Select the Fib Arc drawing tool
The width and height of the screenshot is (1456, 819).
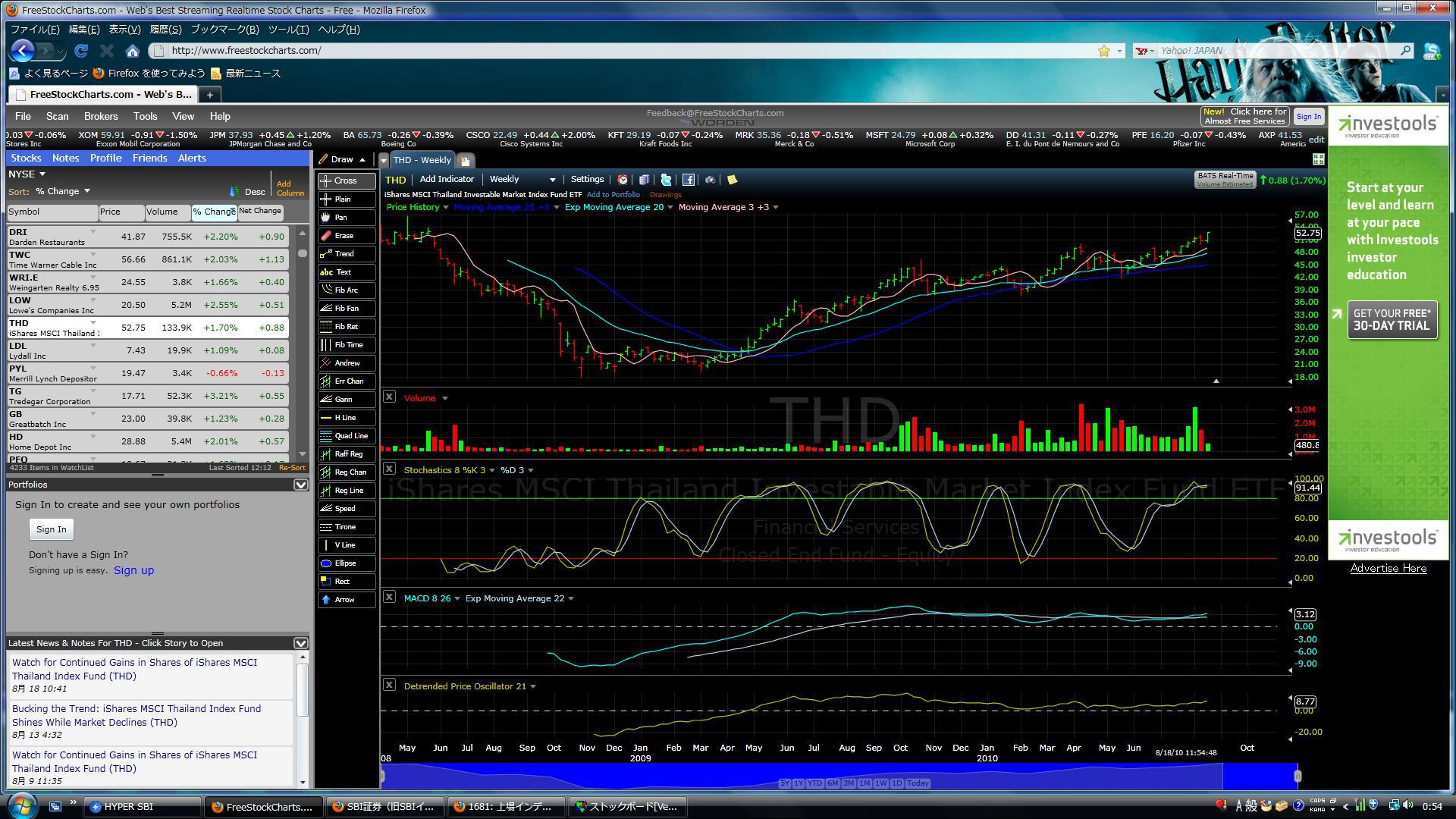point(346,290)
